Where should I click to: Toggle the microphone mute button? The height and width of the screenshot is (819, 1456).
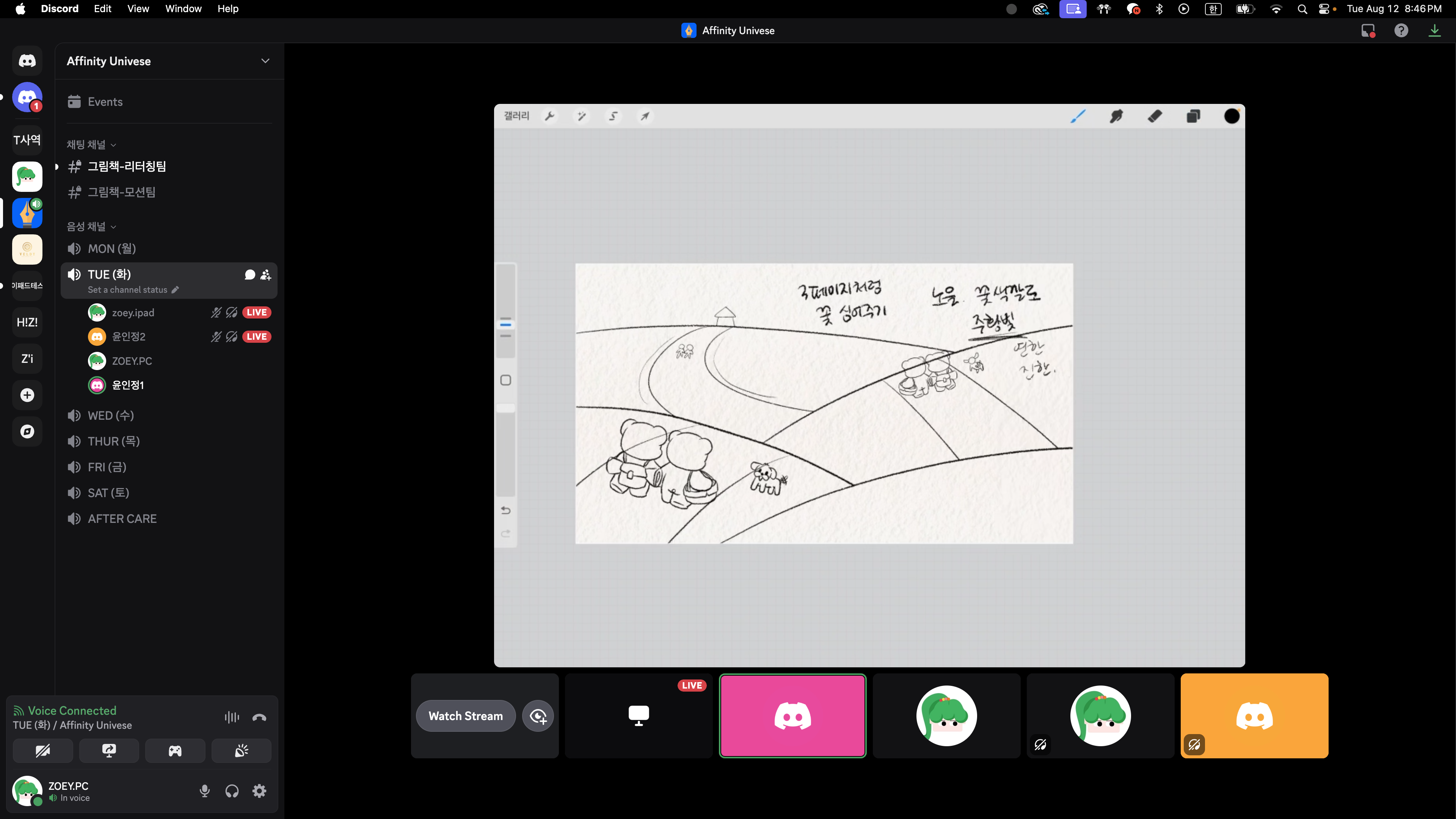205,791
